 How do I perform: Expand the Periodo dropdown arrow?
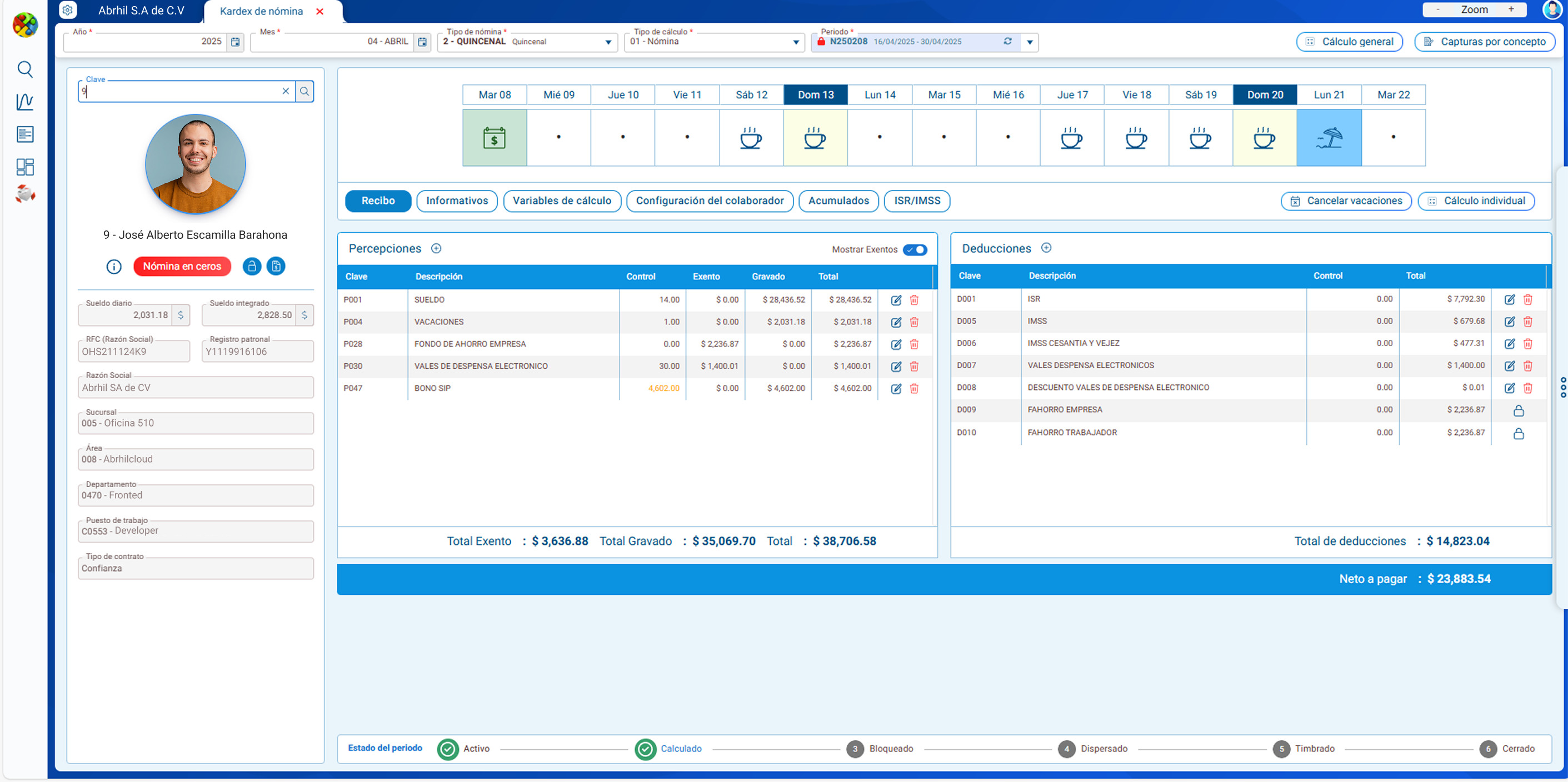(1030, 42)
